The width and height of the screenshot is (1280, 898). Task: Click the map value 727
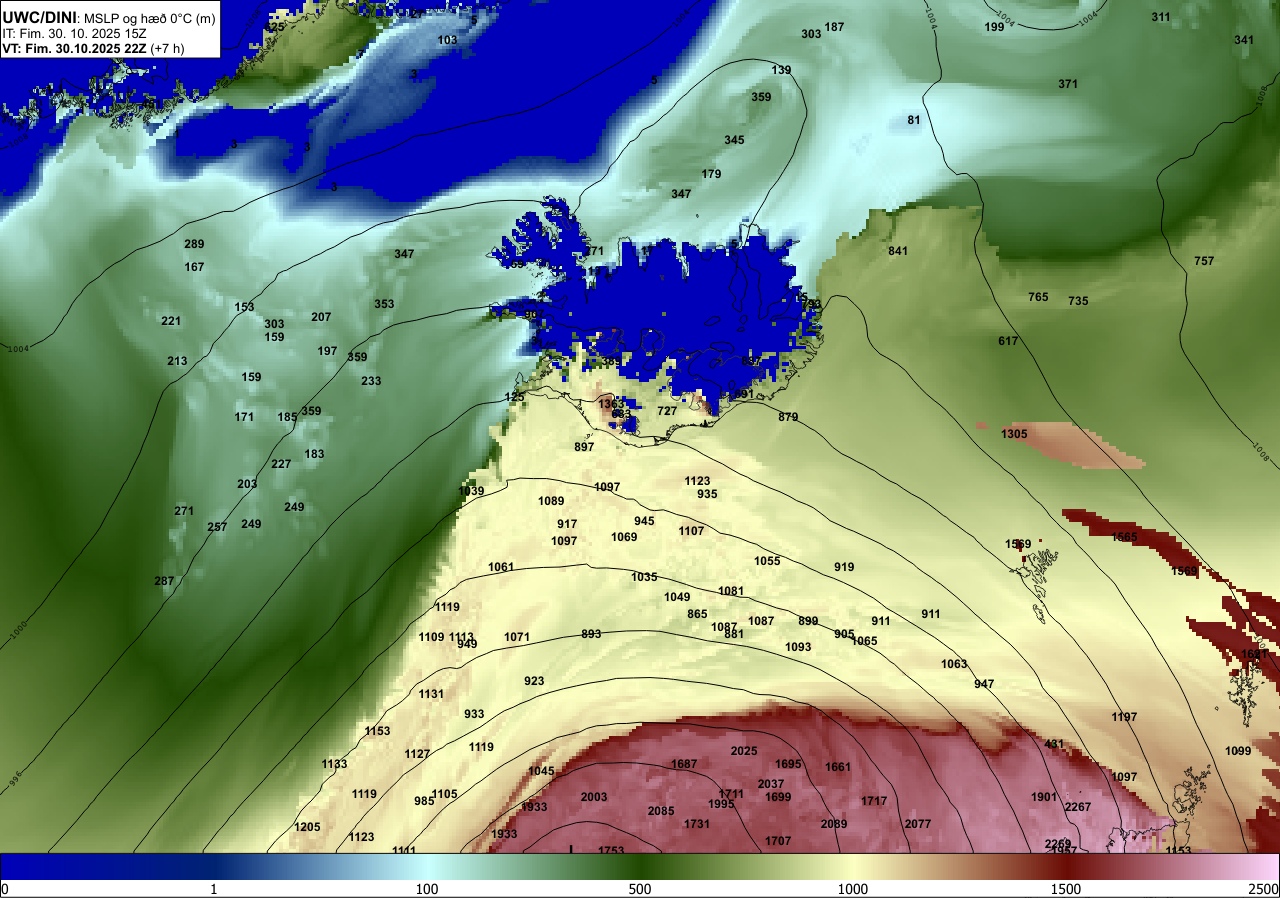tap(667, 411)
